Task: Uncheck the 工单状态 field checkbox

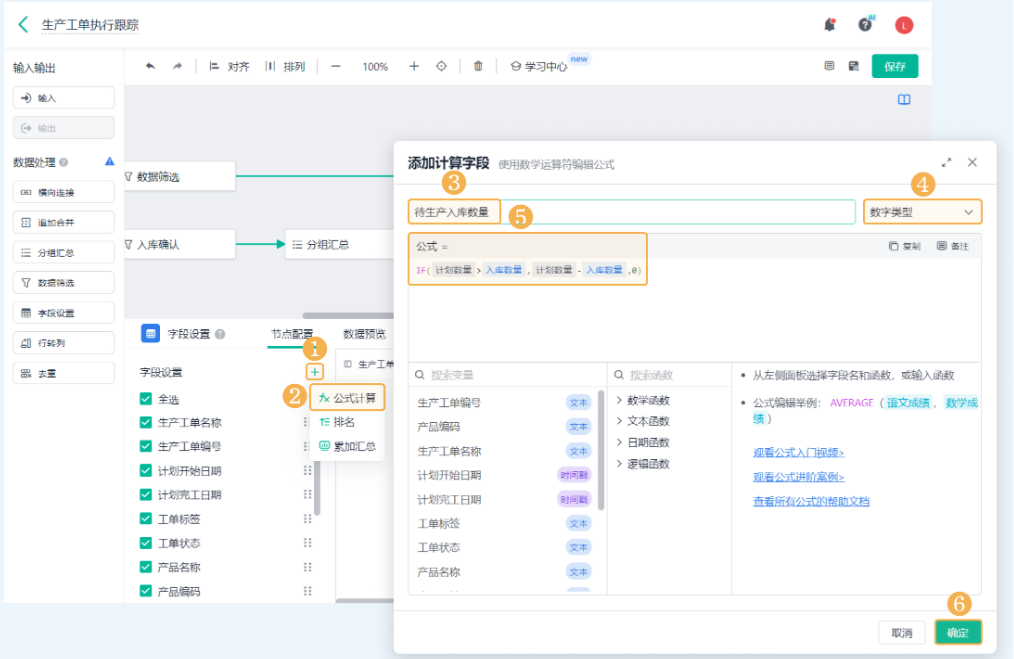Action: pos(146,543)
